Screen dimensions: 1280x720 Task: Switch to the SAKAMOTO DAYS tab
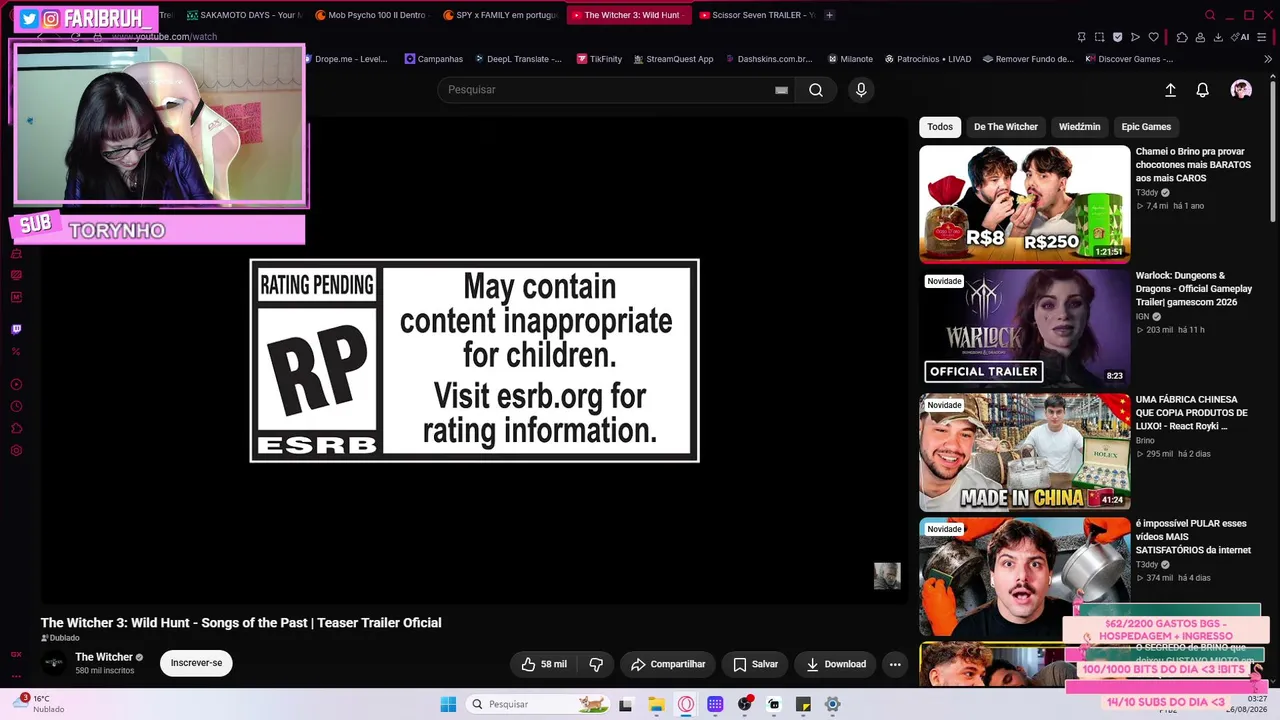(x=243, y=15)
